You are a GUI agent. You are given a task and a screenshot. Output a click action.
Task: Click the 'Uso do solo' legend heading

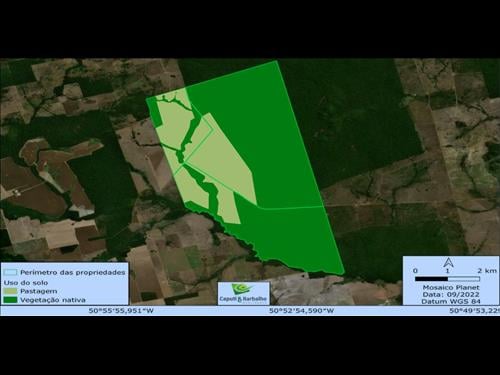pyautogui.click(x=26, y=283)
